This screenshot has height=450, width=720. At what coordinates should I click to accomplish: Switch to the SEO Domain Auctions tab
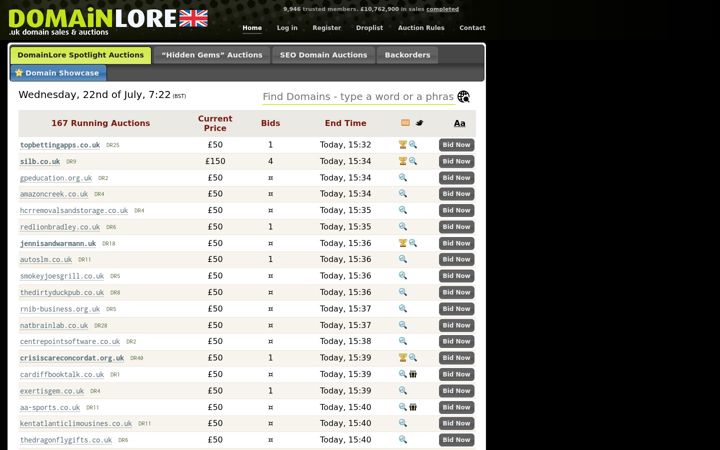point(324,55)
